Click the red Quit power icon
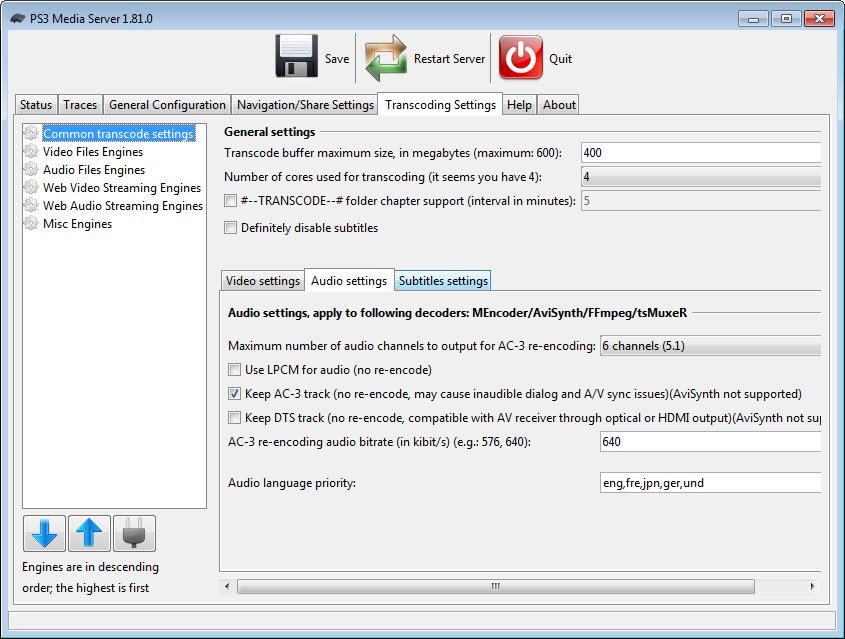The height and width of the screenshot is (639, 845). (521, 58)
